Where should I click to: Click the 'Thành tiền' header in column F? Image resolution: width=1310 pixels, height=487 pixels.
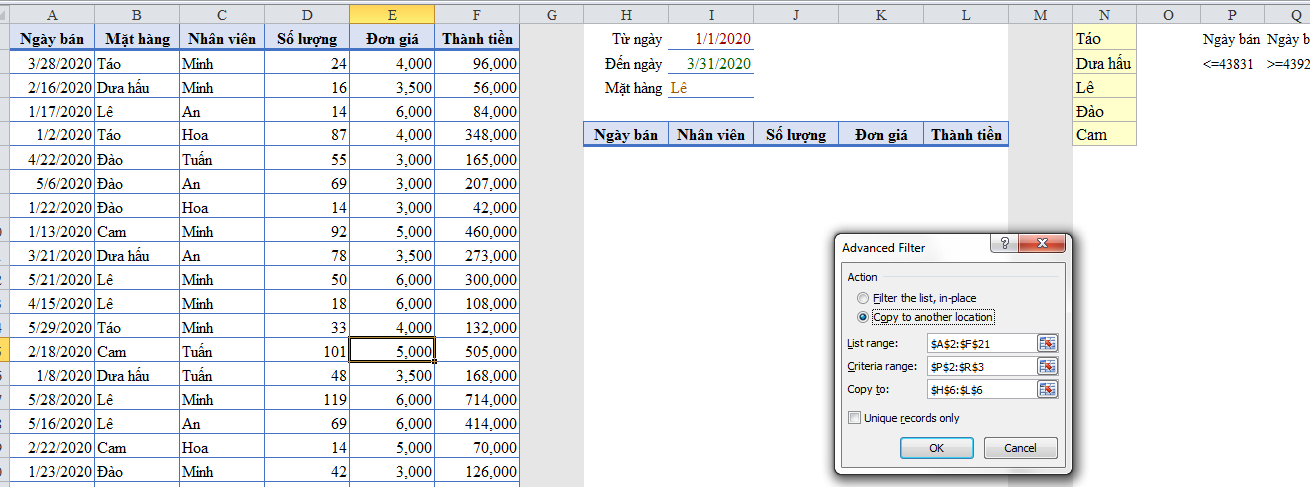pos(478,38)
